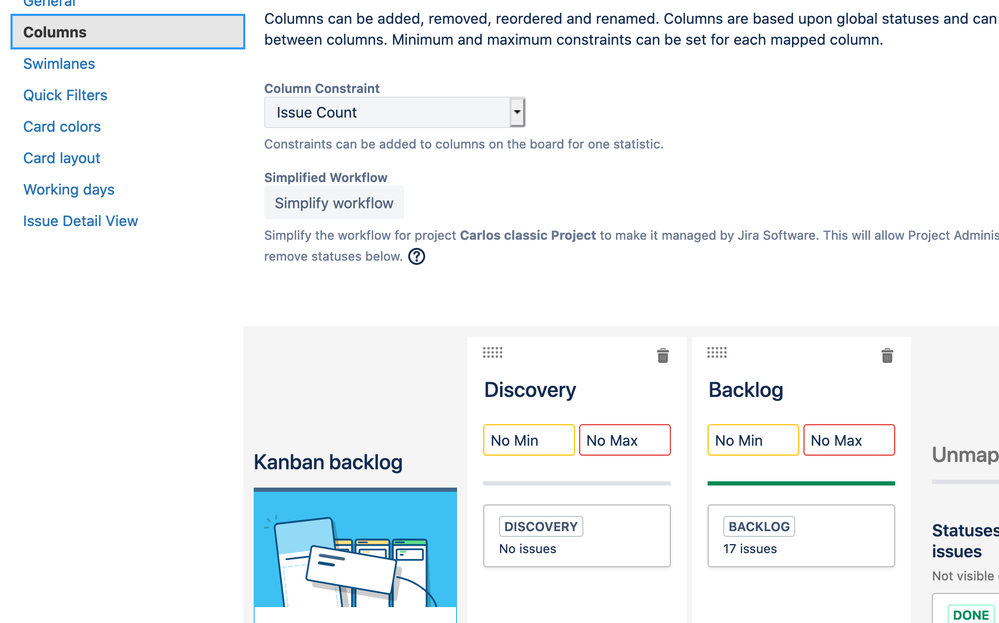Go to Card colors settings
This screenshot has height=623, width=999.
point(62,127)
